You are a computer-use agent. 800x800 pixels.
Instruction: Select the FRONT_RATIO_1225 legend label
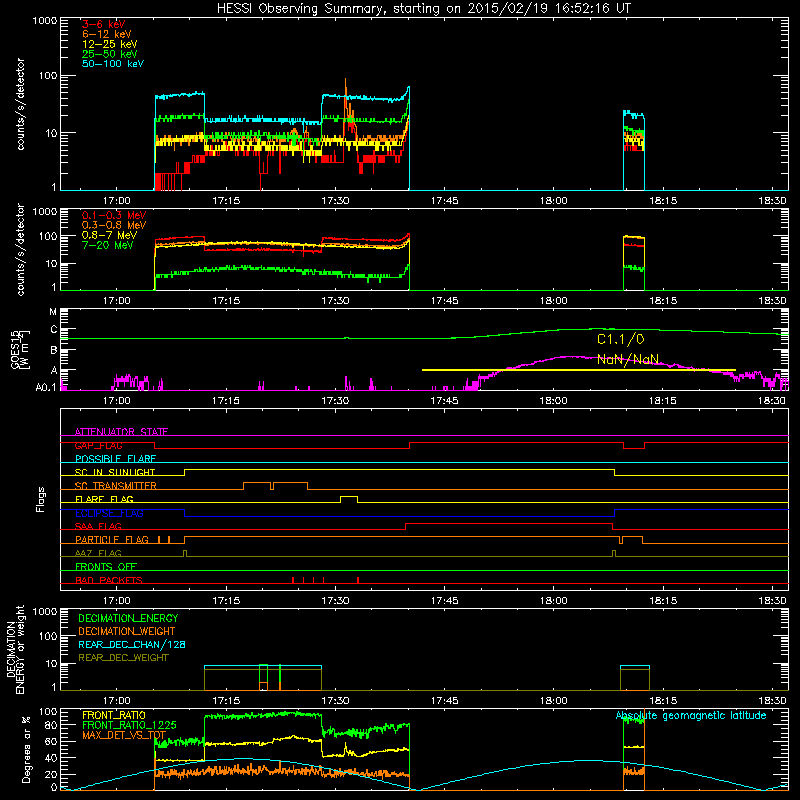point(129,725)
